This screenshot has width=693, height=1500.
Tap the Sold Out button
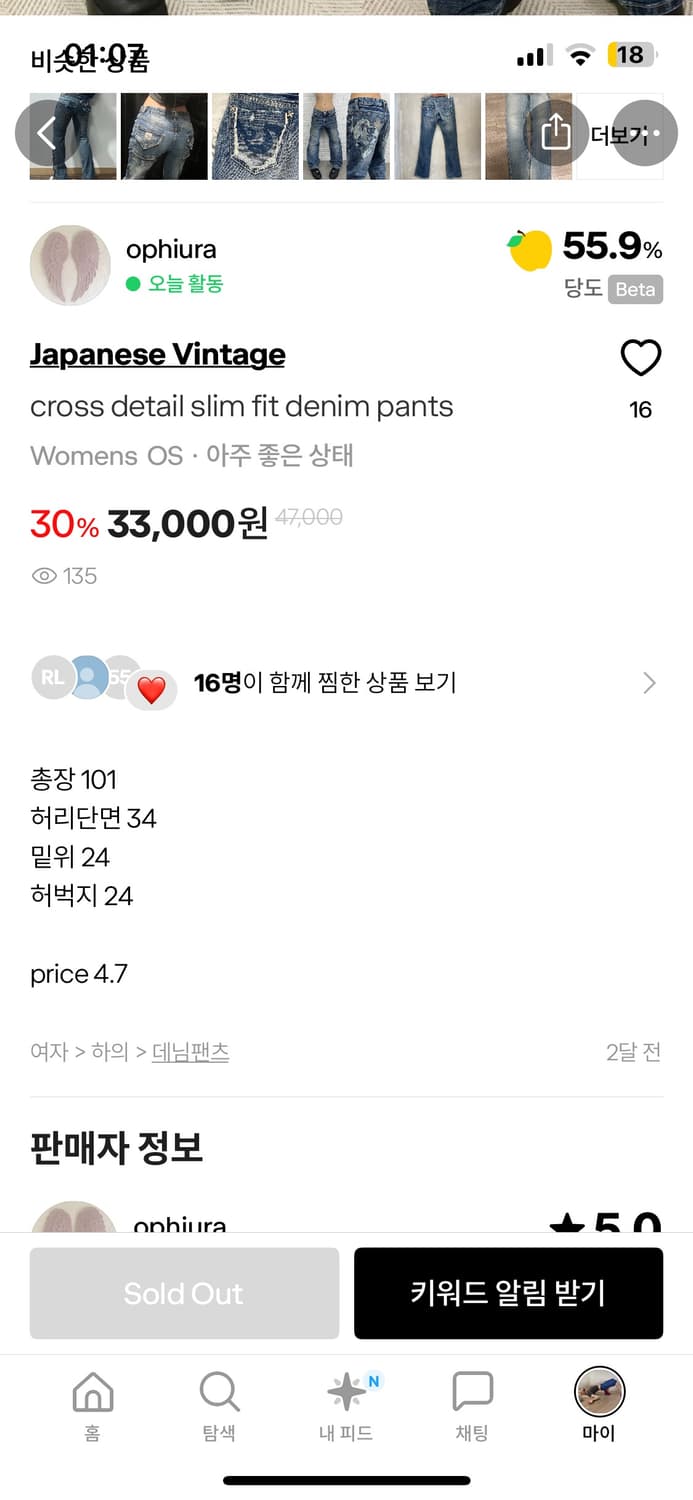184,1293
